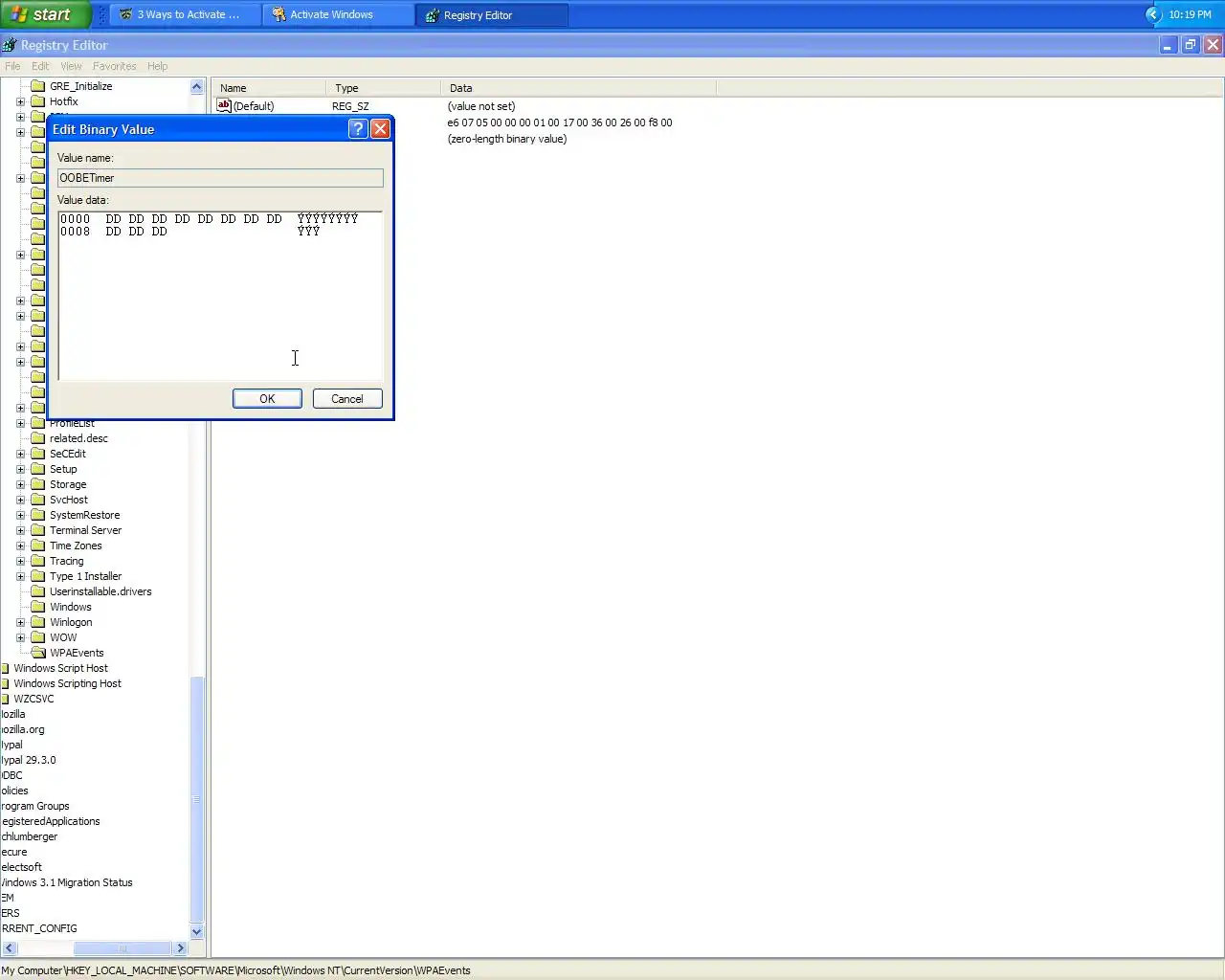
Task: Click tree scroll down arrow
Action: tap(197, 932)
